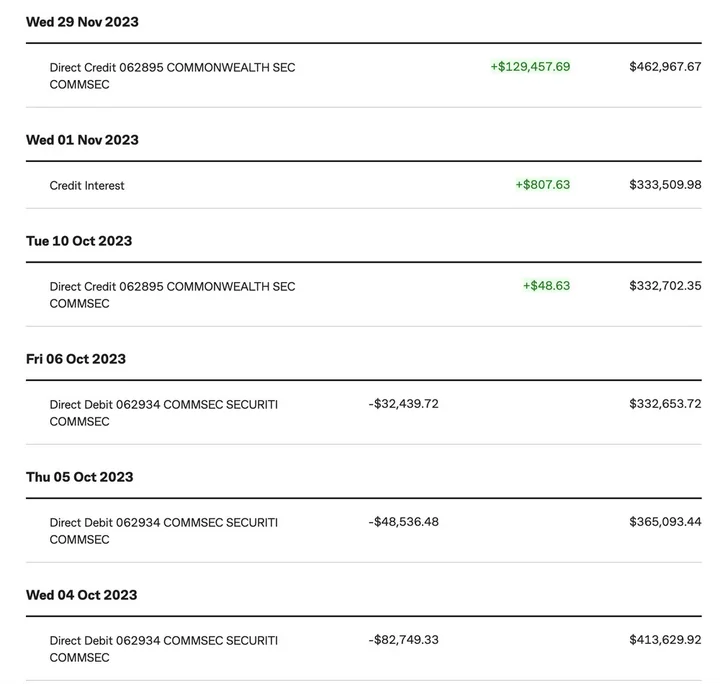This screenshot has width=720, height=684.
Task: Click the -$48,536.48 debit amount
Action: coord(403,522)
